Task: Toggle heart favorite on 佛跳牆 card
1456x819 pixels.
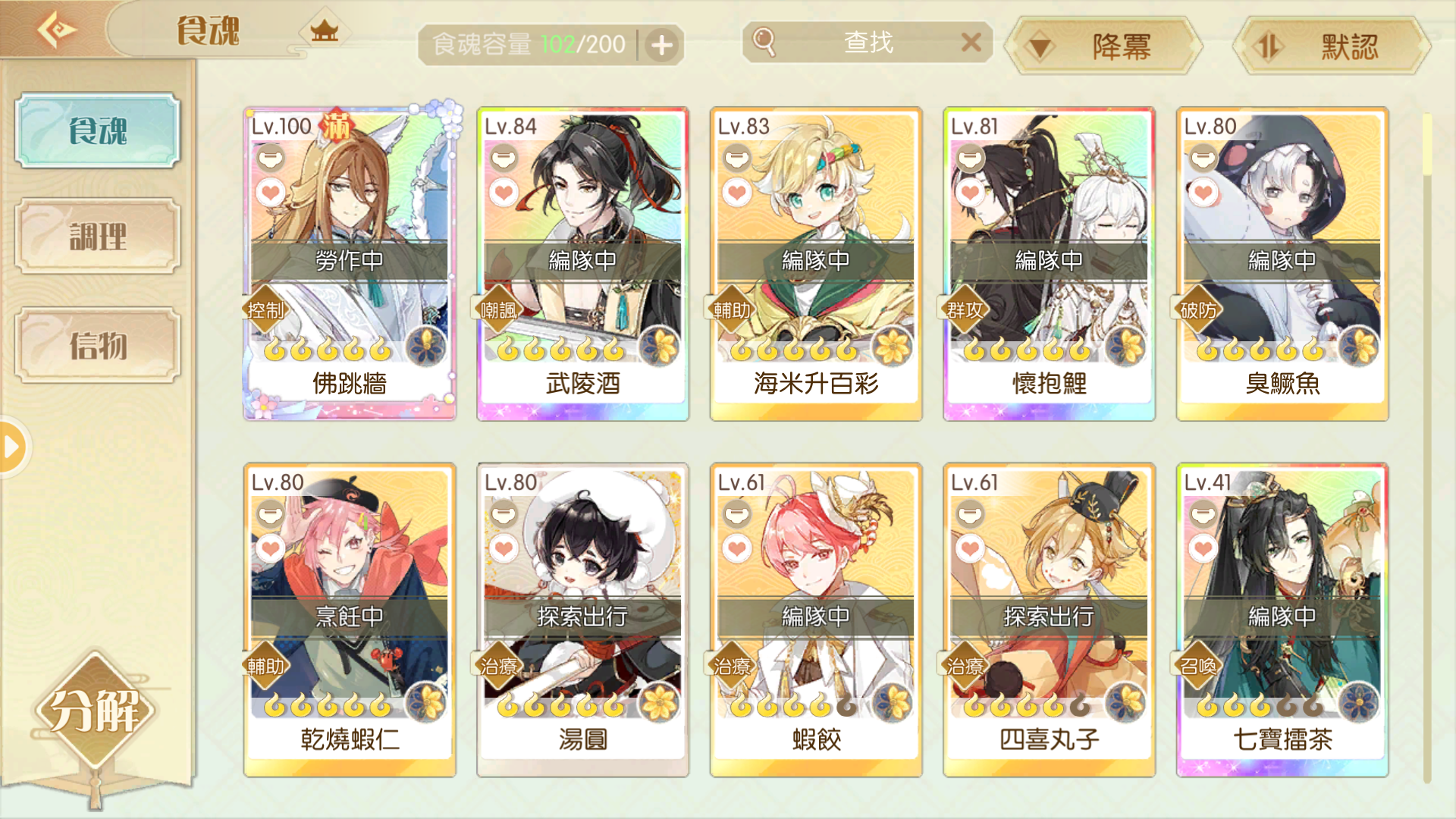Action: pos(271,193)
